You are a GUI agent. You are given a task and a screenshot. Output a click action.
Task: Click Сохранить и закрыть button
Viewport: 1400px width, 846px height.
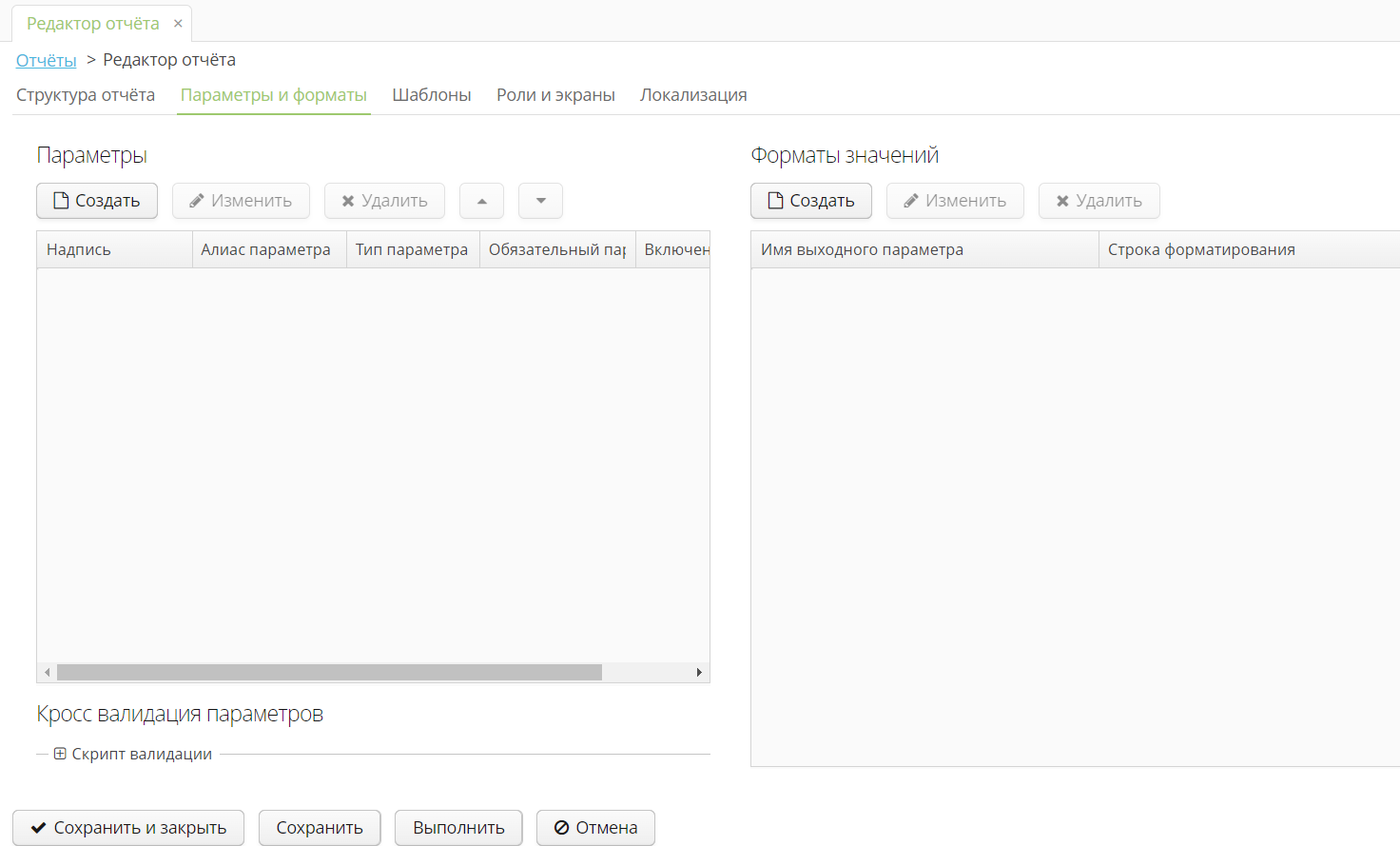(128, 828)
